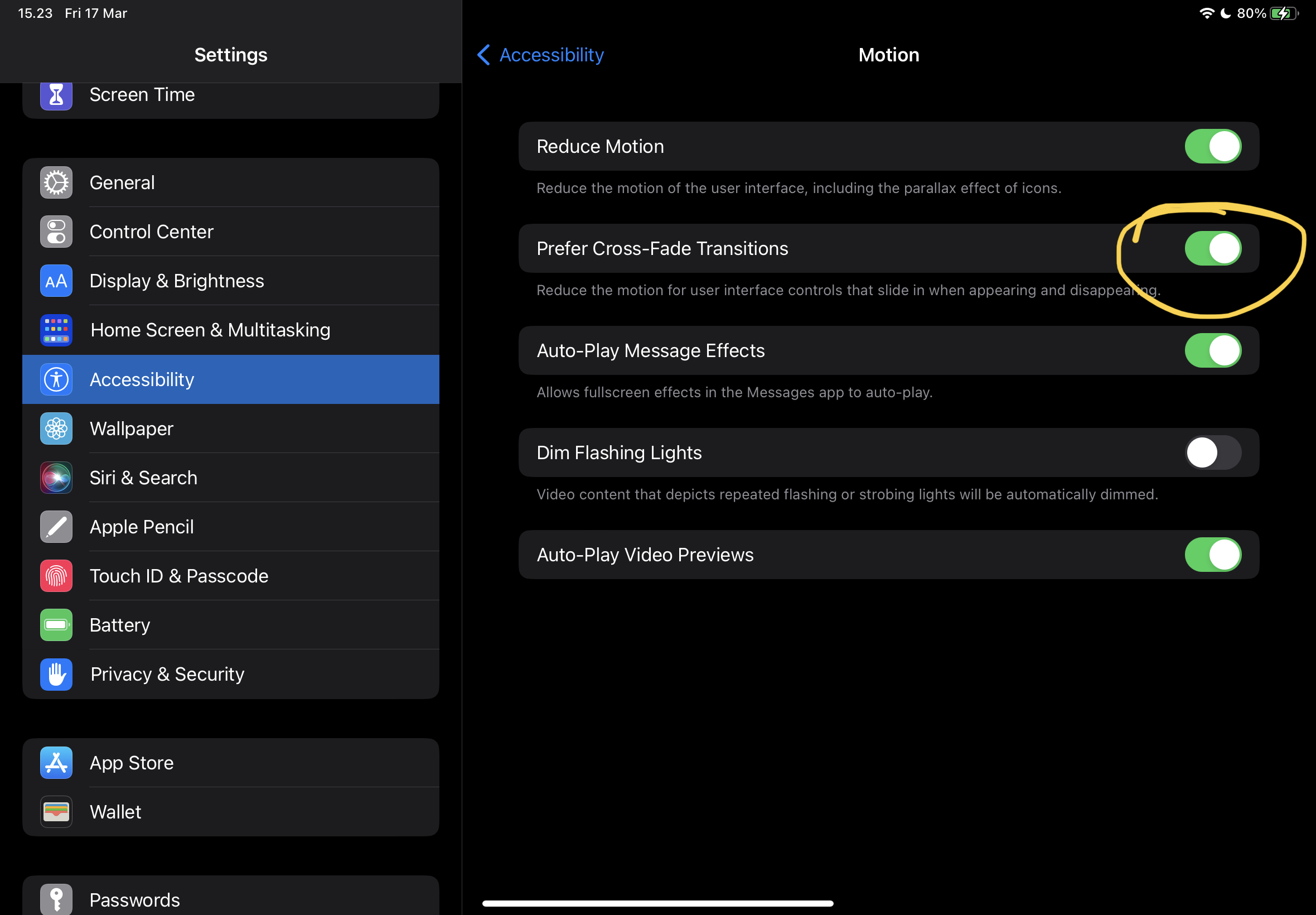Open General settings gear icon
This screenshot has height=915, width=1316.
point(56,183)
